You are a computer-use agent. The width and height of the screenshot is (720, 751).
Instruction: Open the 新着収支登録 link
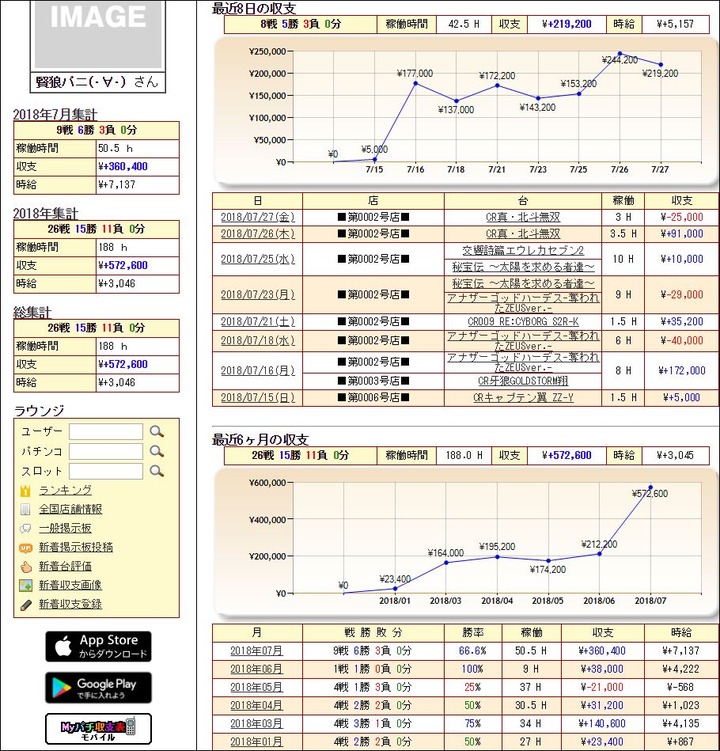point(70,604)
